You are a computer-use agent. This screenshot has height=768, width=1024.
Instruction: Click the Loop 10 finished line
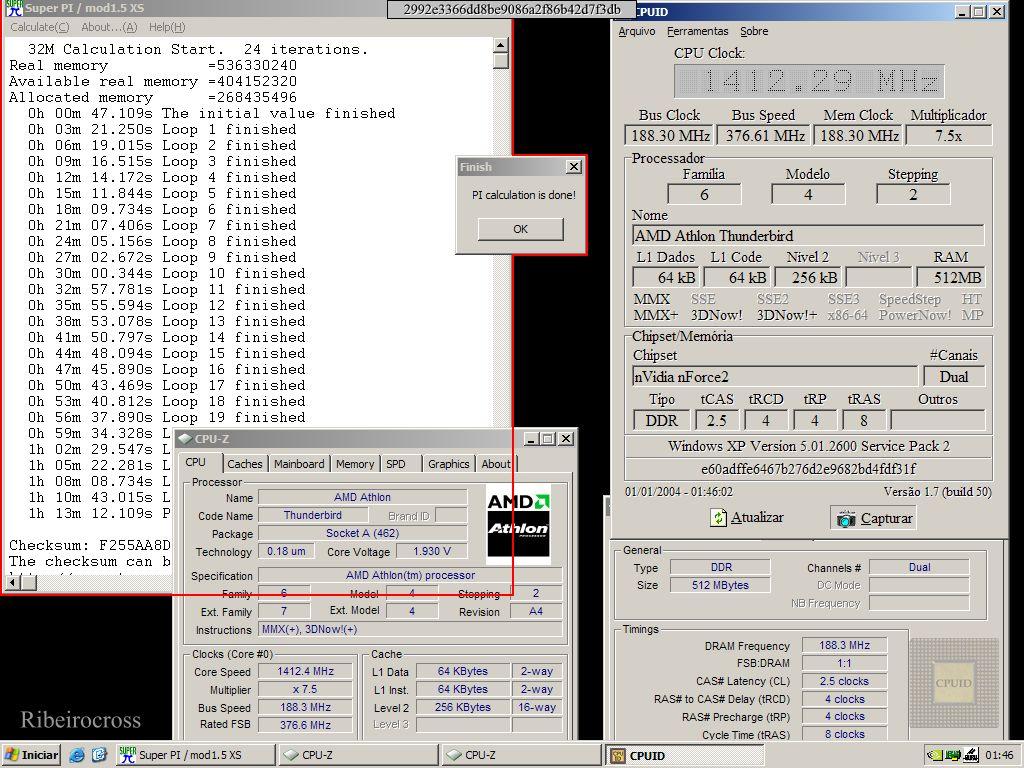[167, 274]
